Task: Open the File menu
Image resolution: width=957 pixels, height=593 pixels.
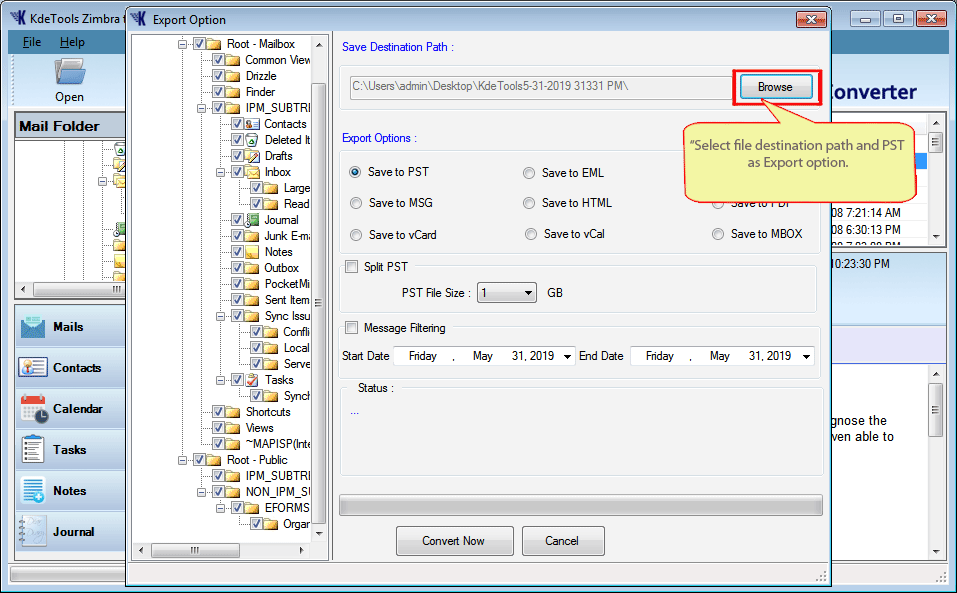Action: coord(32,42)
